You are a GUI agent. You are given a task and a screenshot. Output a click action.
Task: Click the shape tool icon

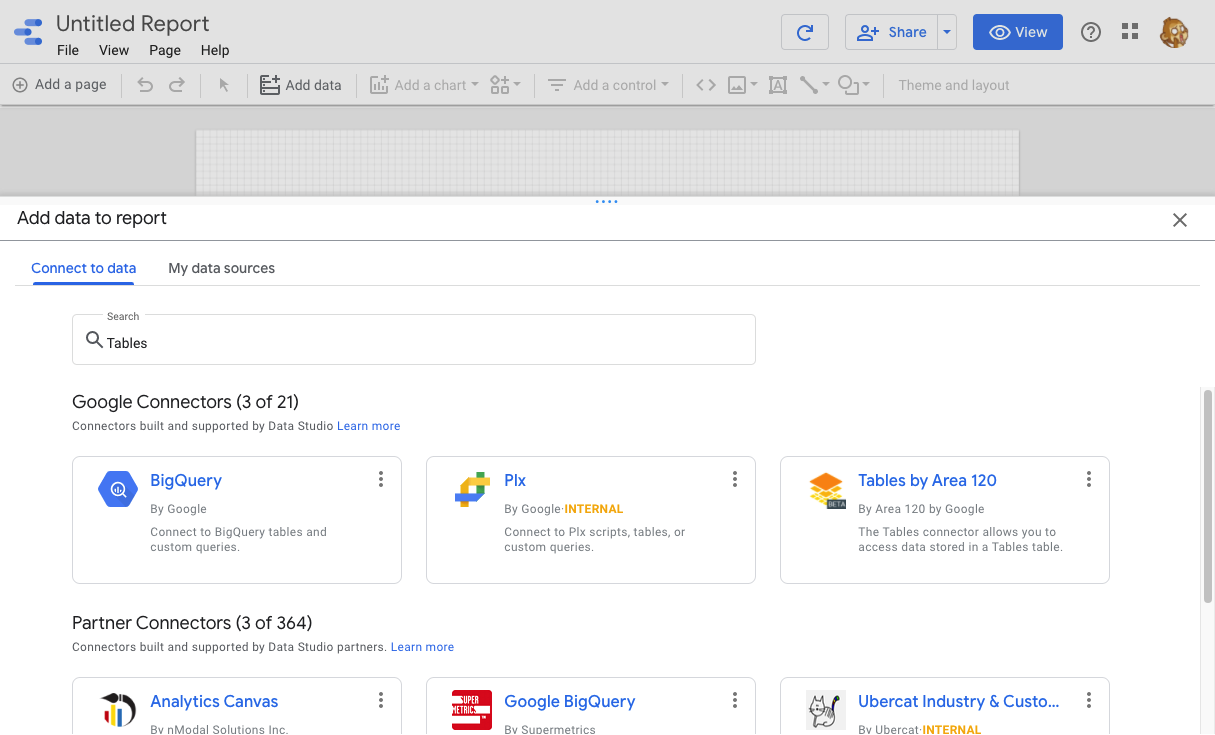point(848,85)
